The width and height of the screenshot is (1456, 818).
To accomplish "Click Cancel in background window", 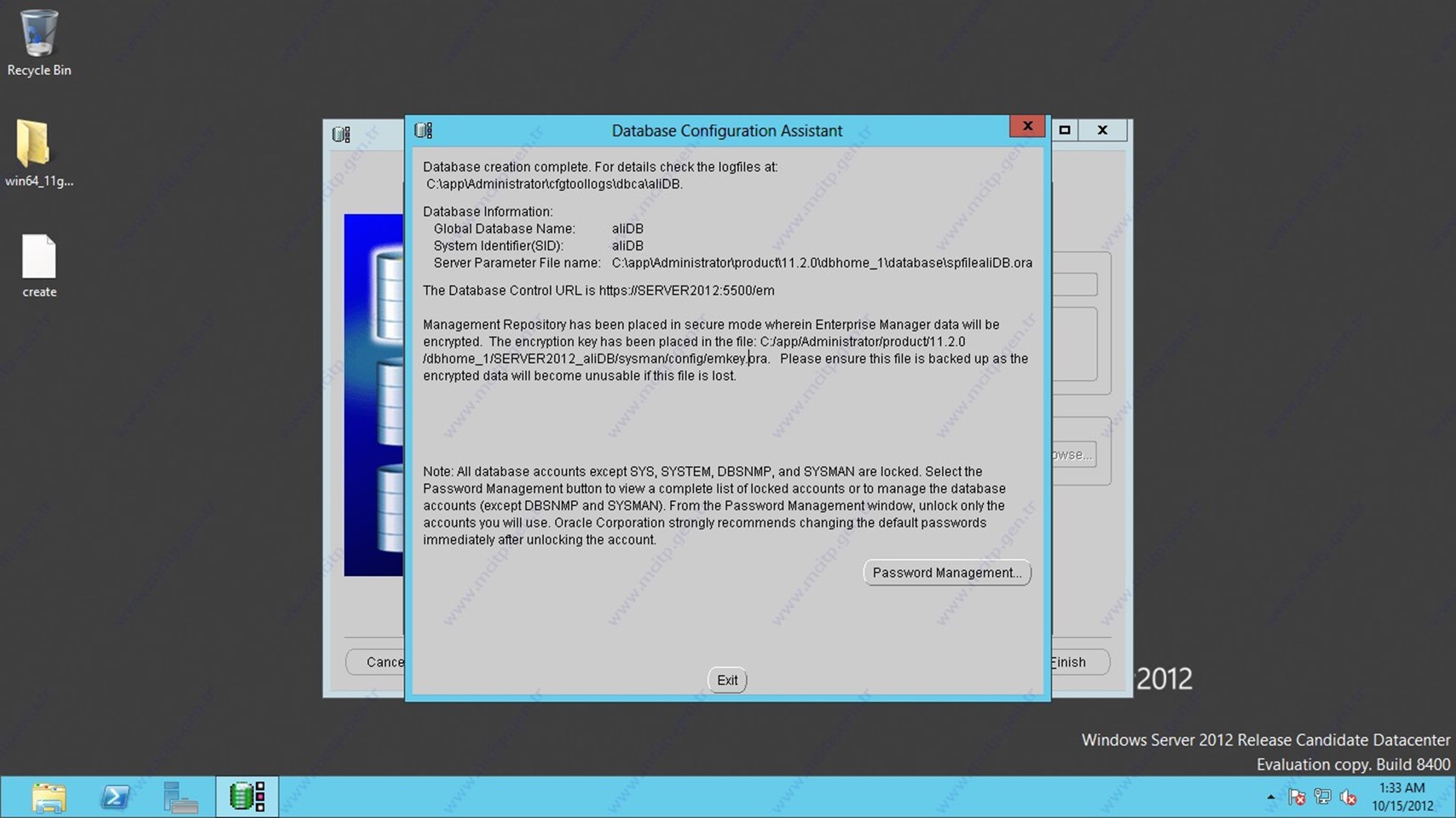I will click(376, 662).
